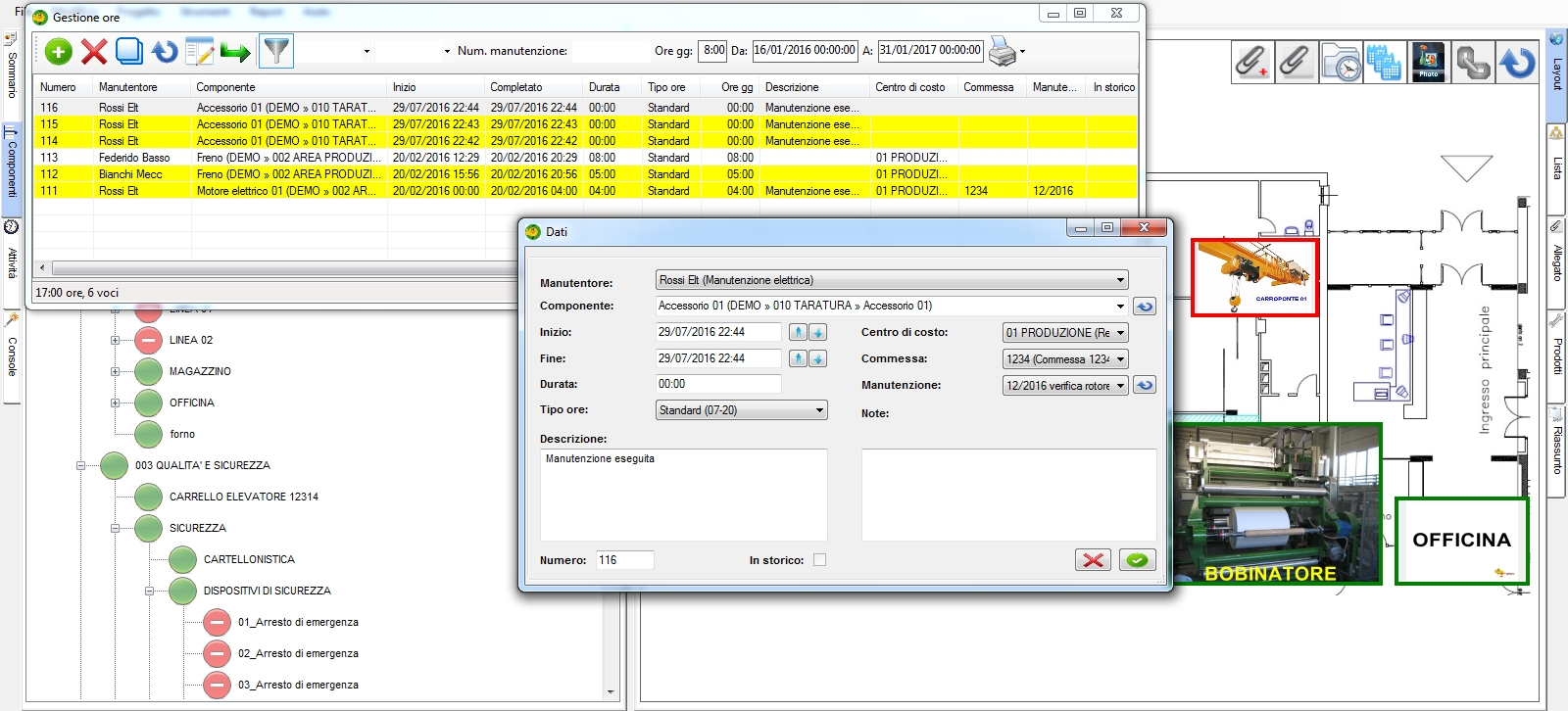
Task: Click the red X delete icon in toolbar
Action: point(94,51)
